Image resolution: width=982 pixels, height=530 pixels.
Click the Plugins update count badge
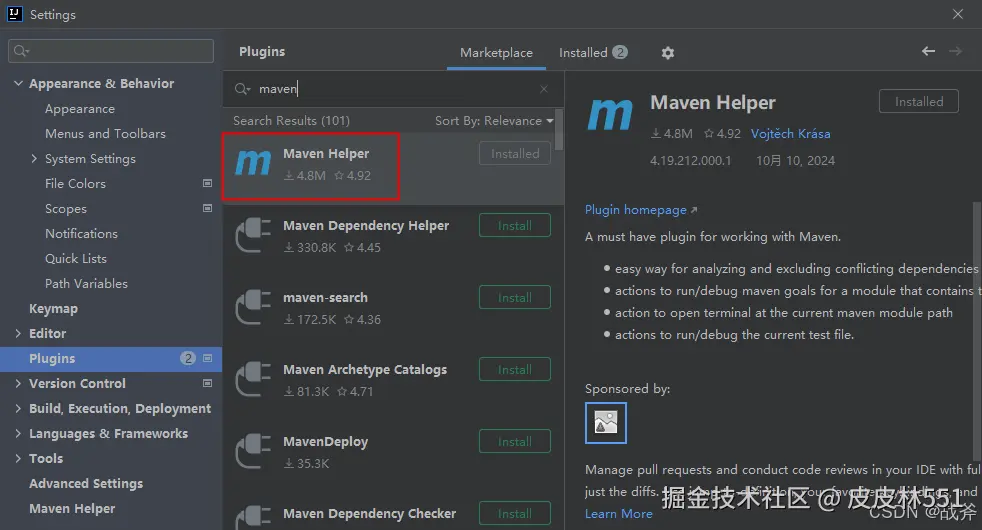pyautogui.click(x=187, y=358)
